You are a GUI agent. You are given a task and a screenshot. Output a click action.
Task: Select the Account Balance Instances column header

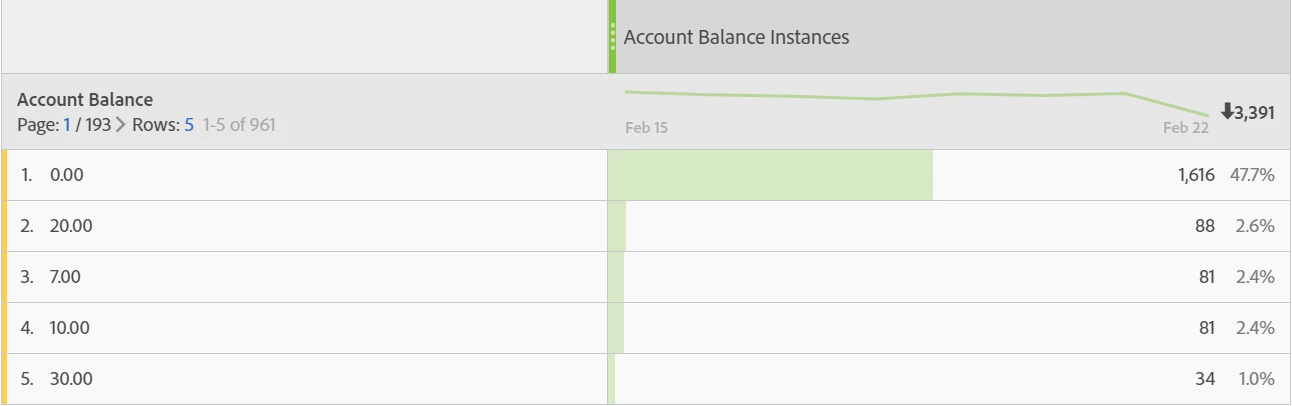tap(736, 37)
